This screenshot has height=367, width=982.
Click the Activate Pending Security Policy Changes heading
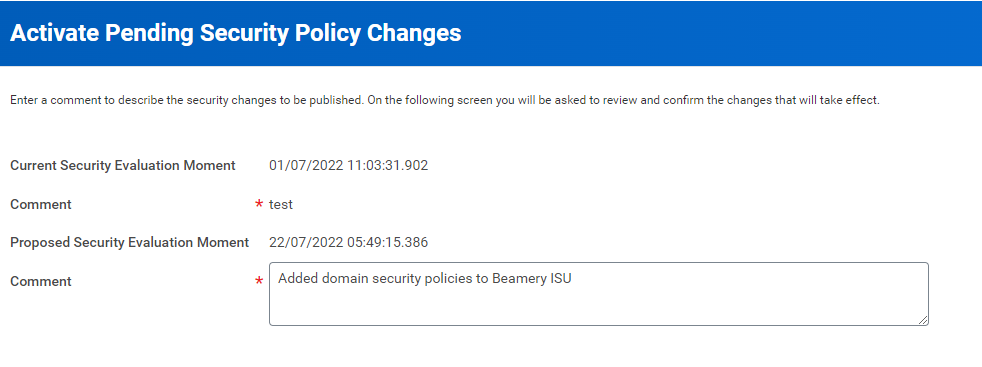[236, 33]
